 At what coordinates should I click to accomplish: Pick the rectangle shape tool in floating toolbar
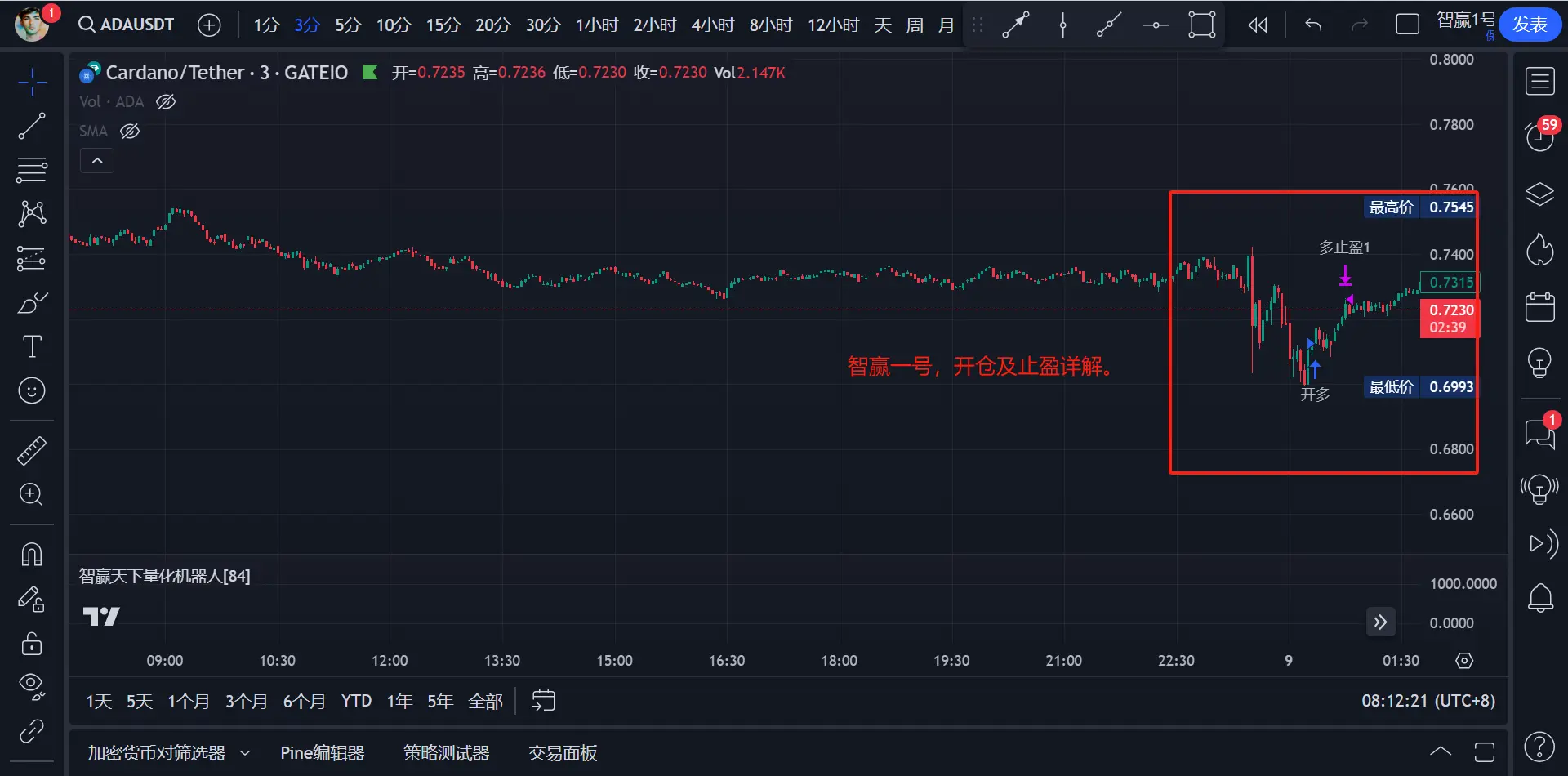click(1202, 25)
